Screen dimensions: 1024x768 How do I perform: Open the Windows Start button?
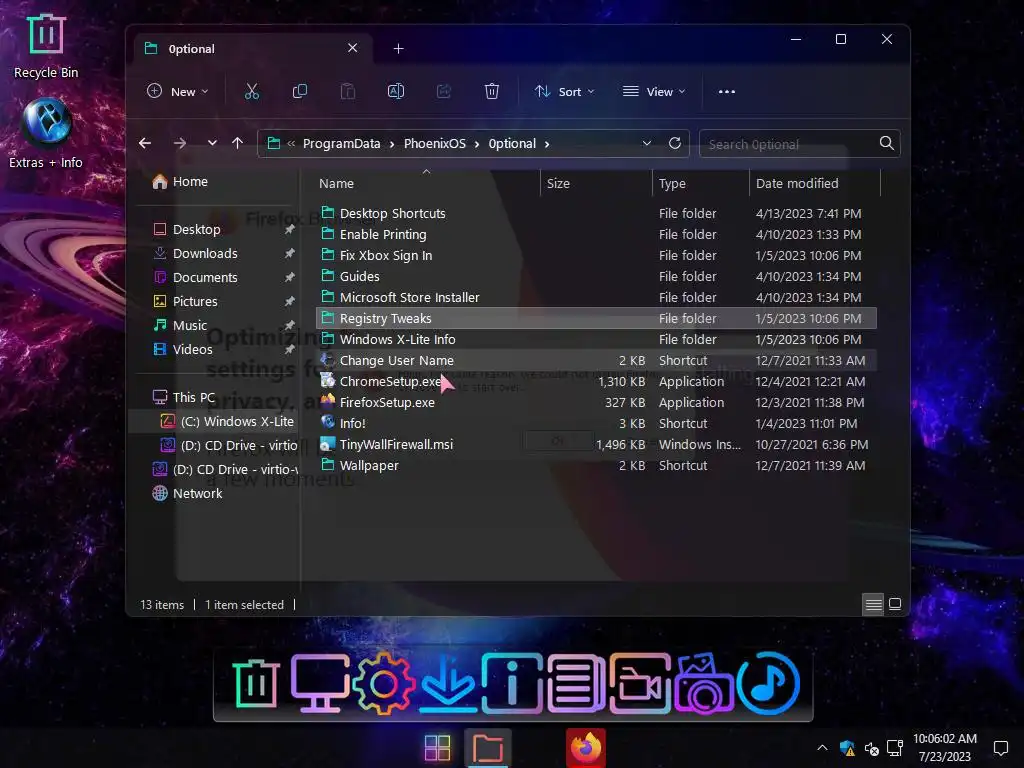tap(437, 748)
